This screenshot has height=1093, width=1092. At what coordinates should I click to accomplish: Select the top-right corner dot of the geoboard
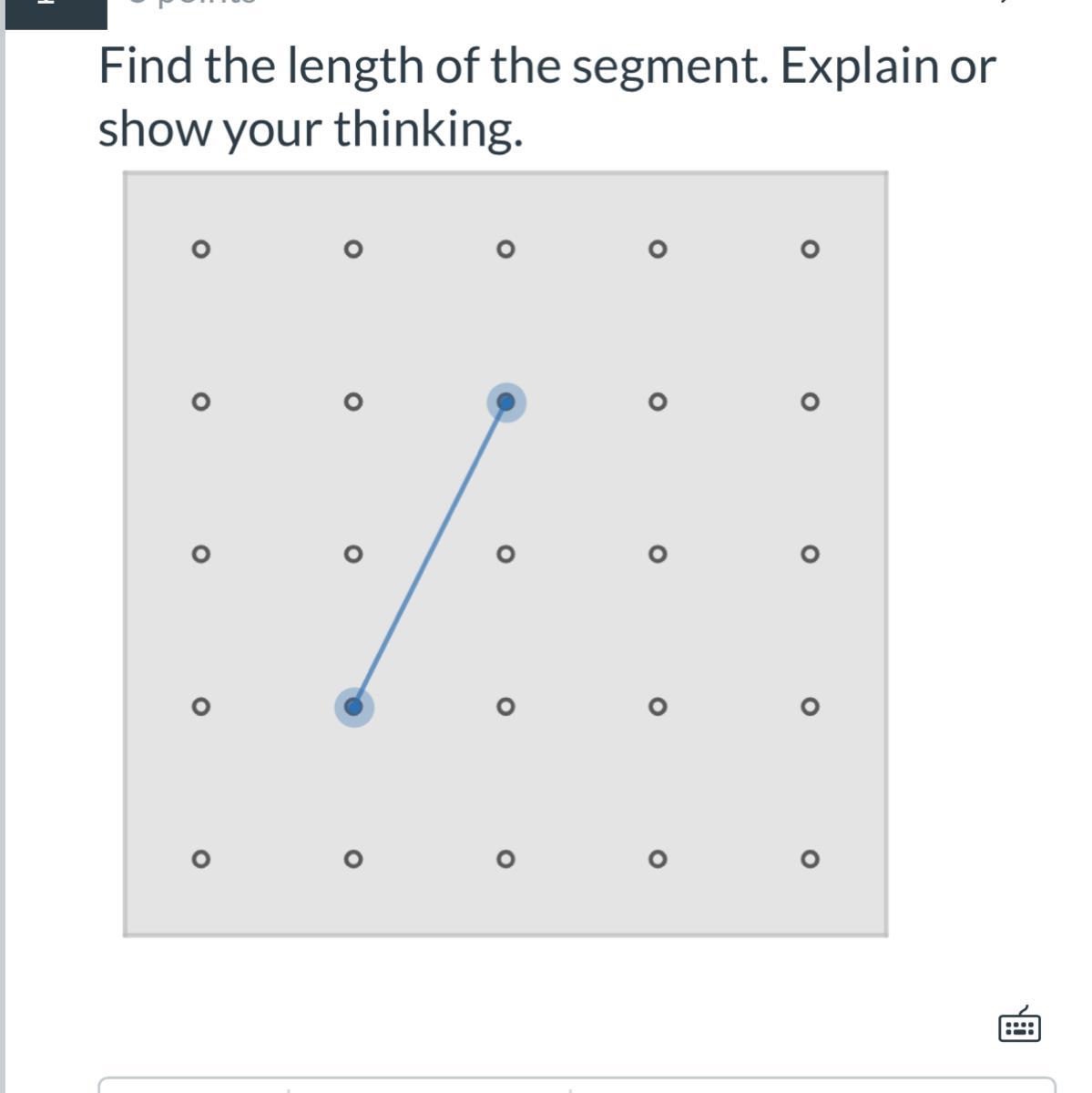810,249
